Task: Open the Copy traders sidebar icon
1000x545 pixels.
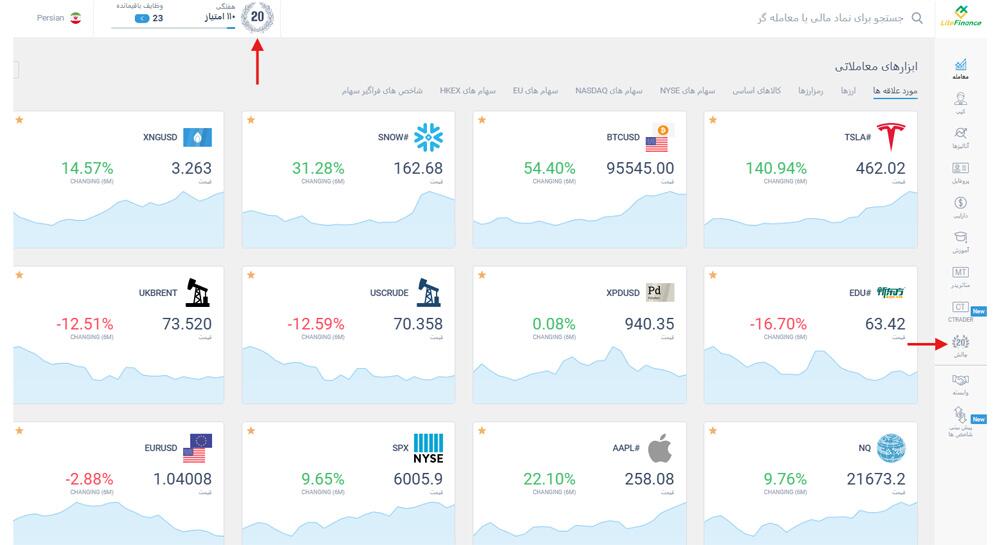Action: point(960,103)
